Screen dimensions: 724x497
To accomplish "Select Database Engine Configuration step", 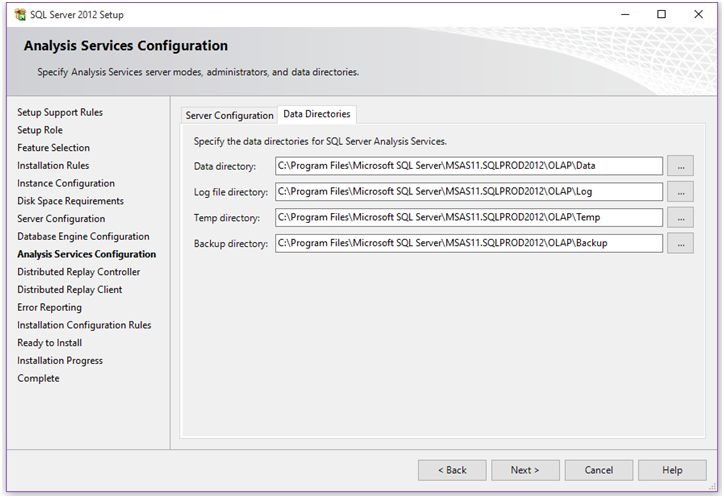I will click(84, 236).
